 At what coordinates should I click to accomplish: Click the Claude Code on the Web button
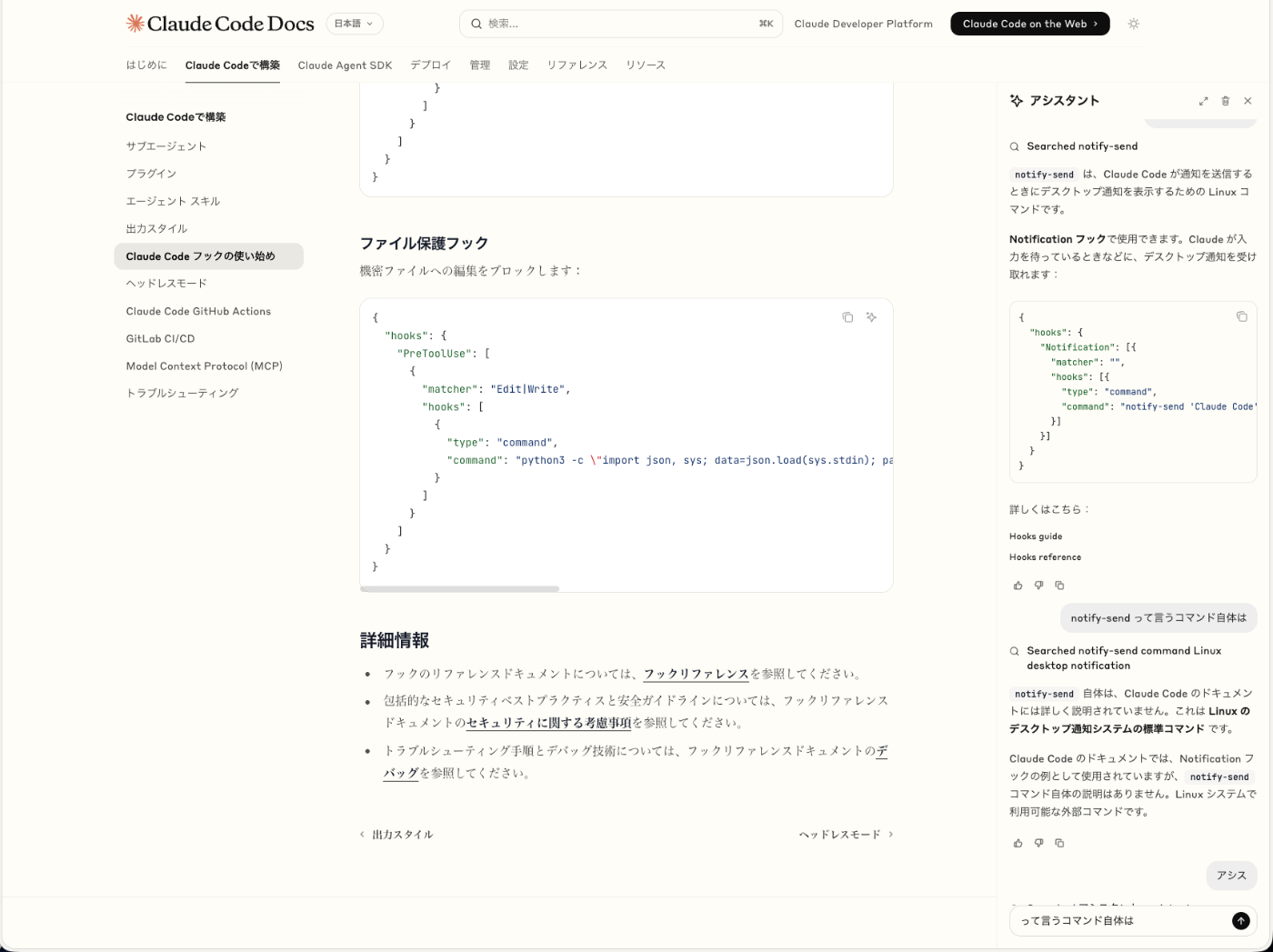tap(1030, 24)
